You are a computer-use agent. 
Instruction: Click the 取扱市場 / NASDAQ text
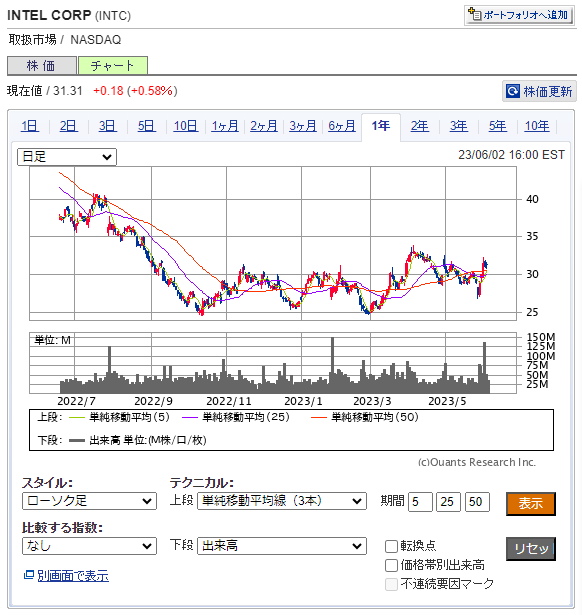65,40
